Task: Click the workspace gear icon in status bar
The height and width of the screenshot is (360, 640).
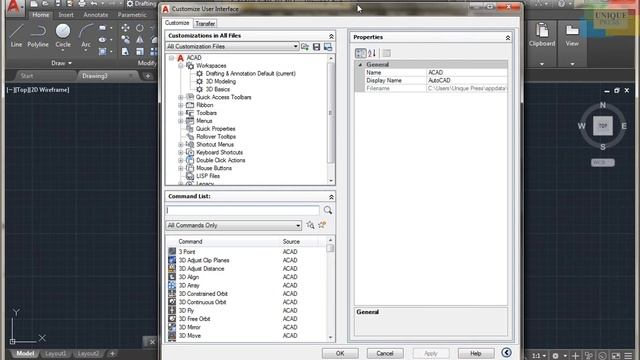Action: (556, 356)
